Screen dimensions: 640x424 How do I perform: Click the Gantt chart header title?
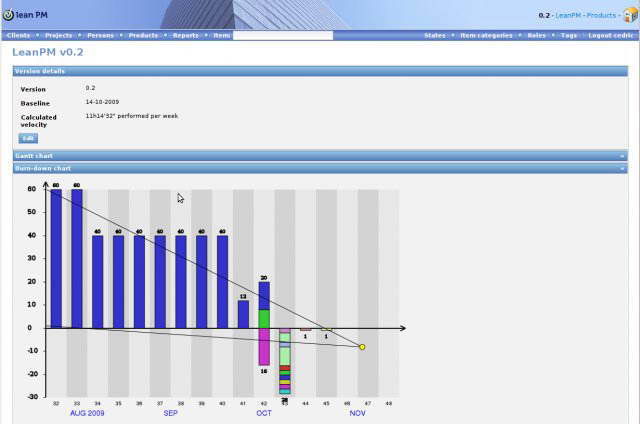tap(34, 156)
